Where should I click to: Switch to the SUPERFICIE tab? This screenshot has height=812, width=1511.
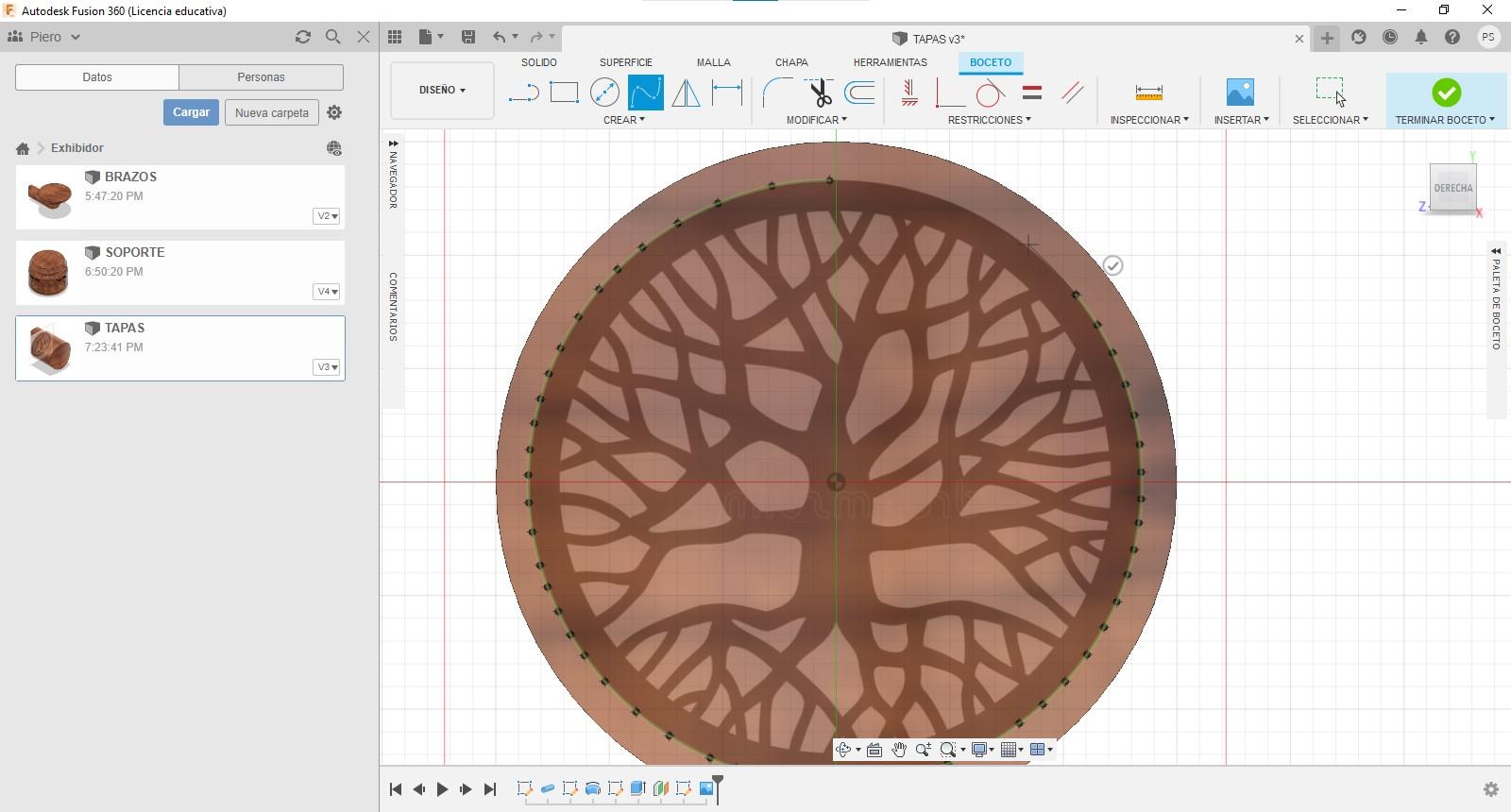[x=626, y=62]
